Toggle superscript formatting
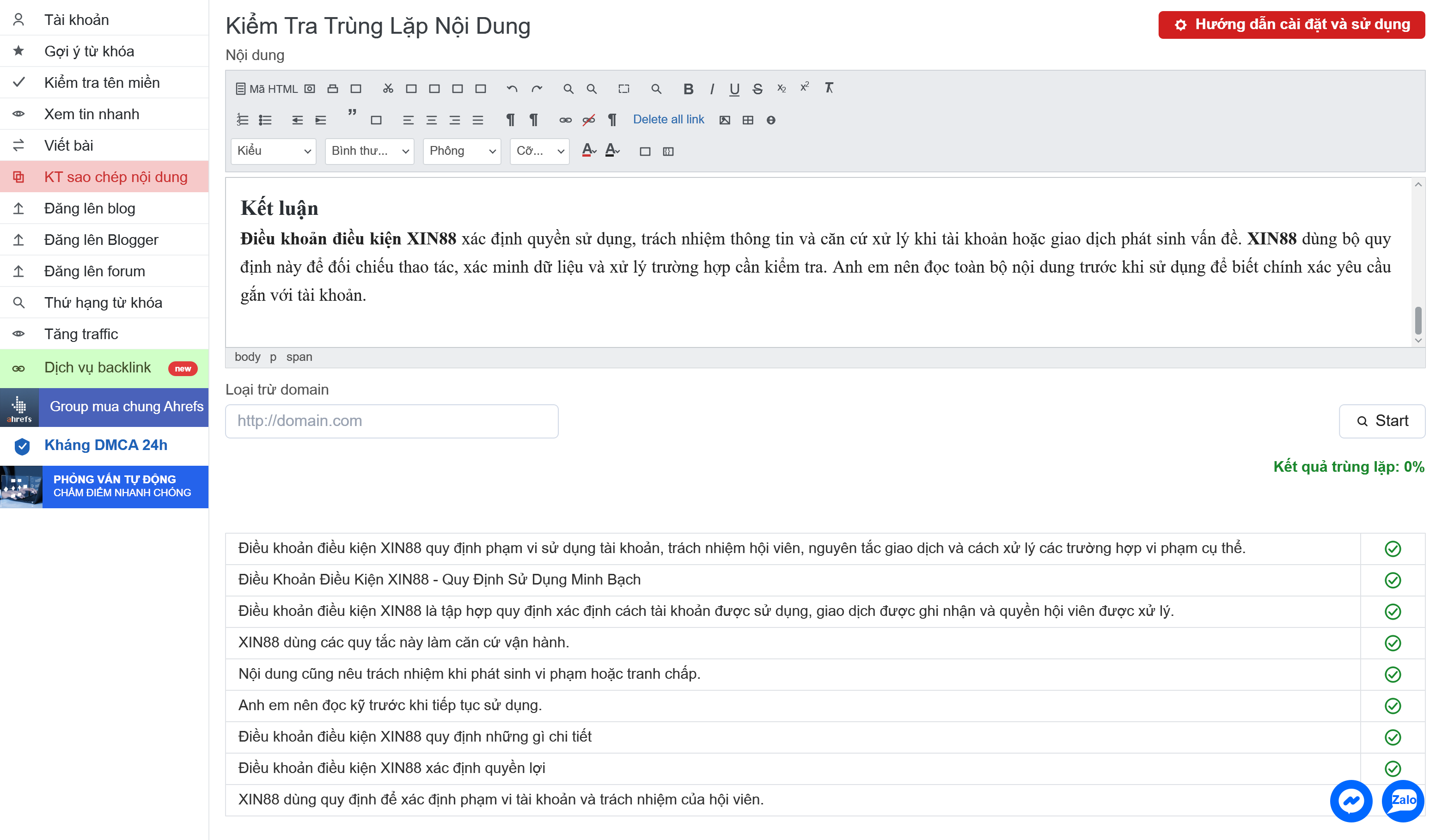This screenshot has height=840, width=1442. 805,87
